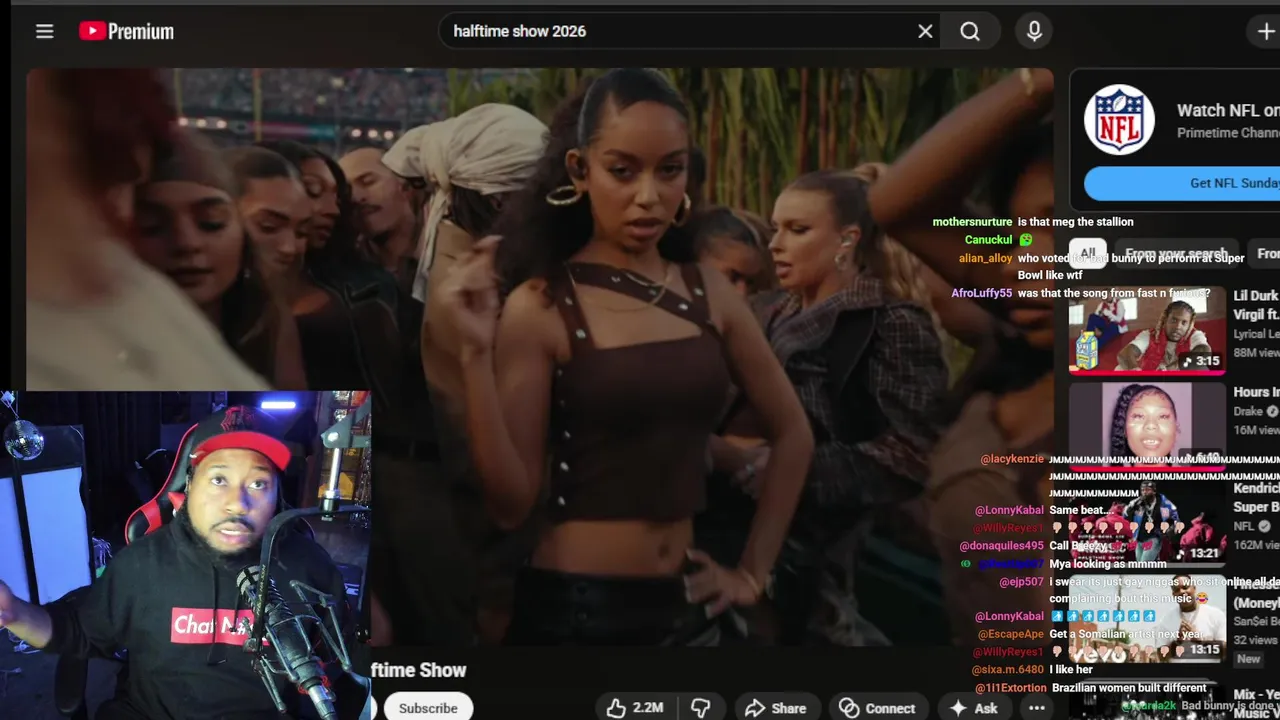1280x720 pixels.
Task: Click the video title ending 'ftime Show'
Action: click(x=418, y=670)
